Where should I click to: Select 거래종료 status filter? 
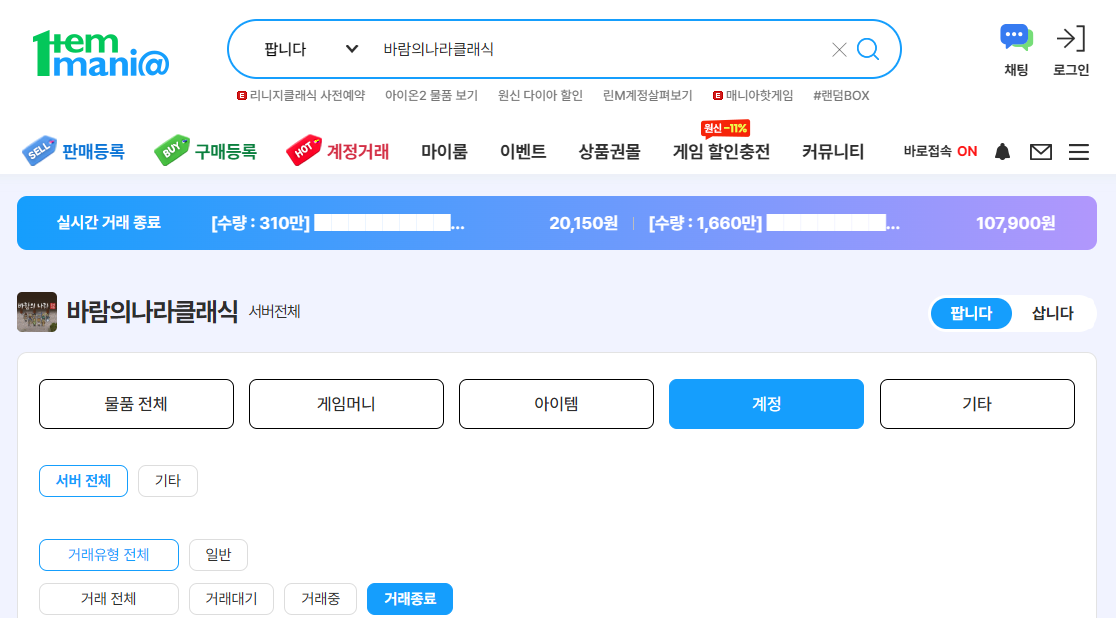pos(410,599)
